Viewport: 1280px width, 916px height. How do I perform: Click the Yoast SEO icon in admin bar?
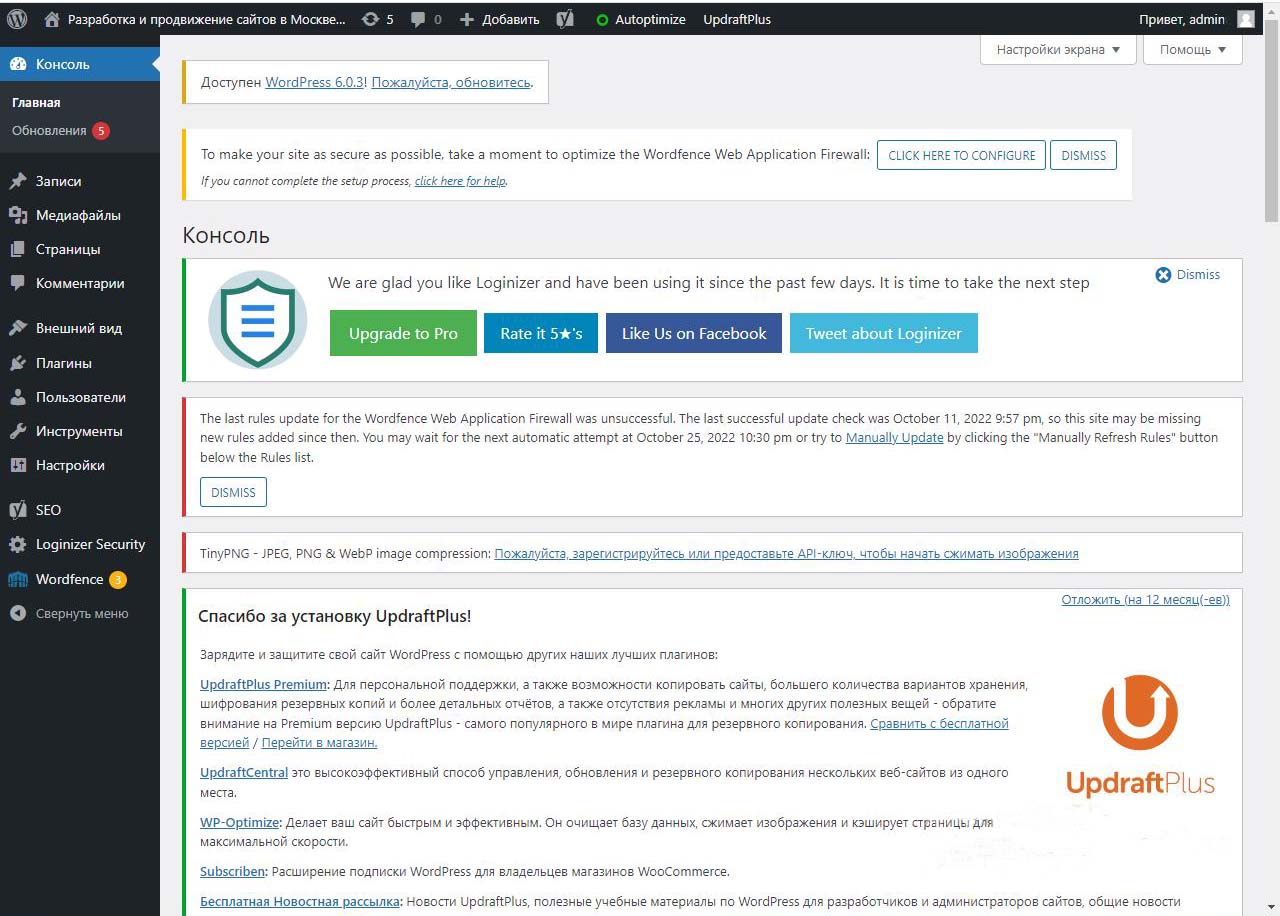coord(565,19)
